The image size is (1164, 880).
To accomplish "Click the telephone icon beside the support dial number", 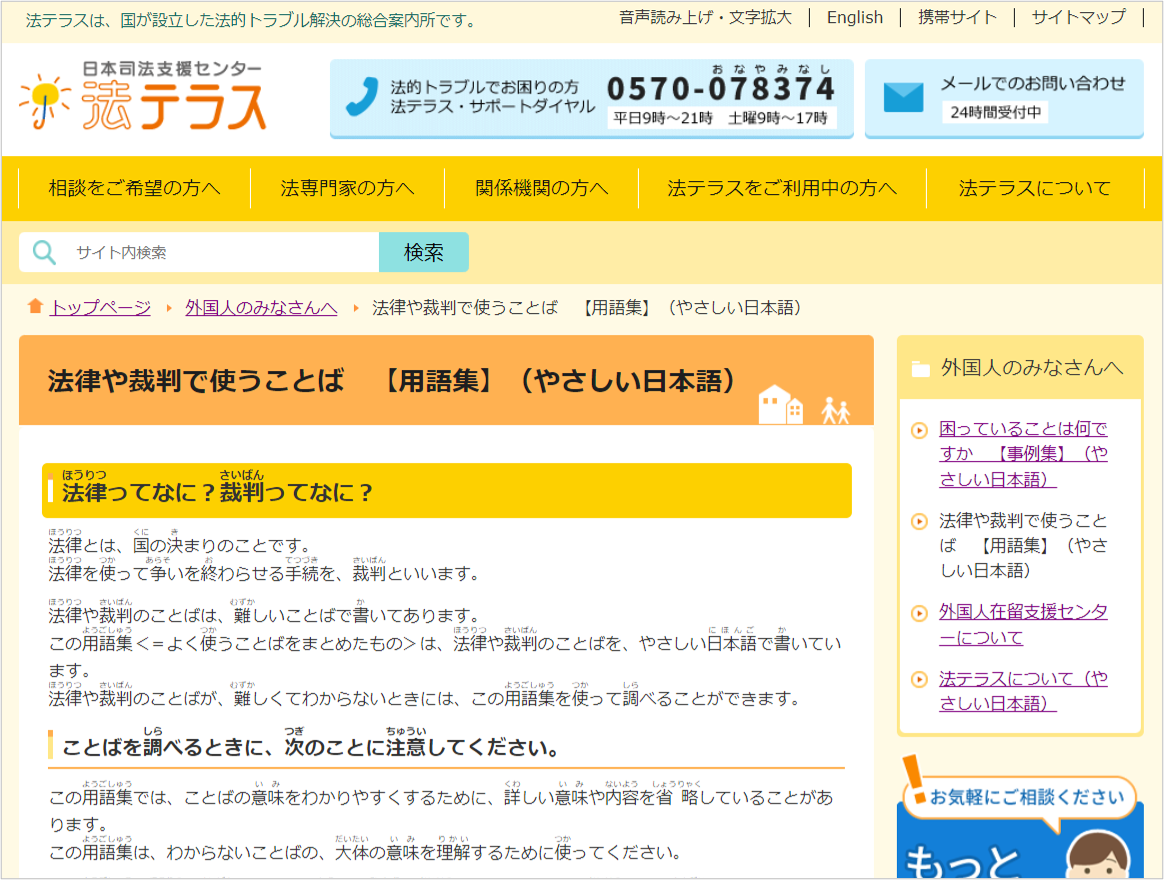I will pos(360,97).
